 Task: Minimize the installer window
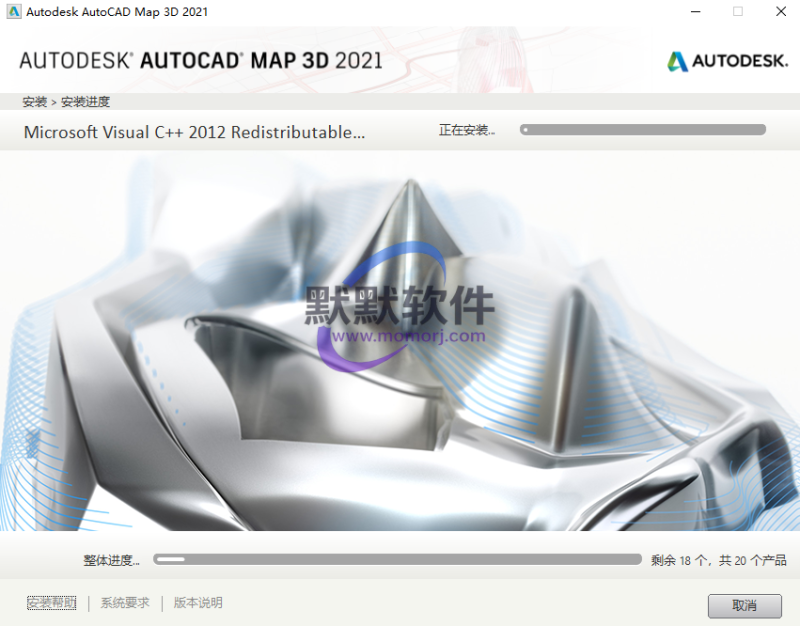[x=692, y=12]
